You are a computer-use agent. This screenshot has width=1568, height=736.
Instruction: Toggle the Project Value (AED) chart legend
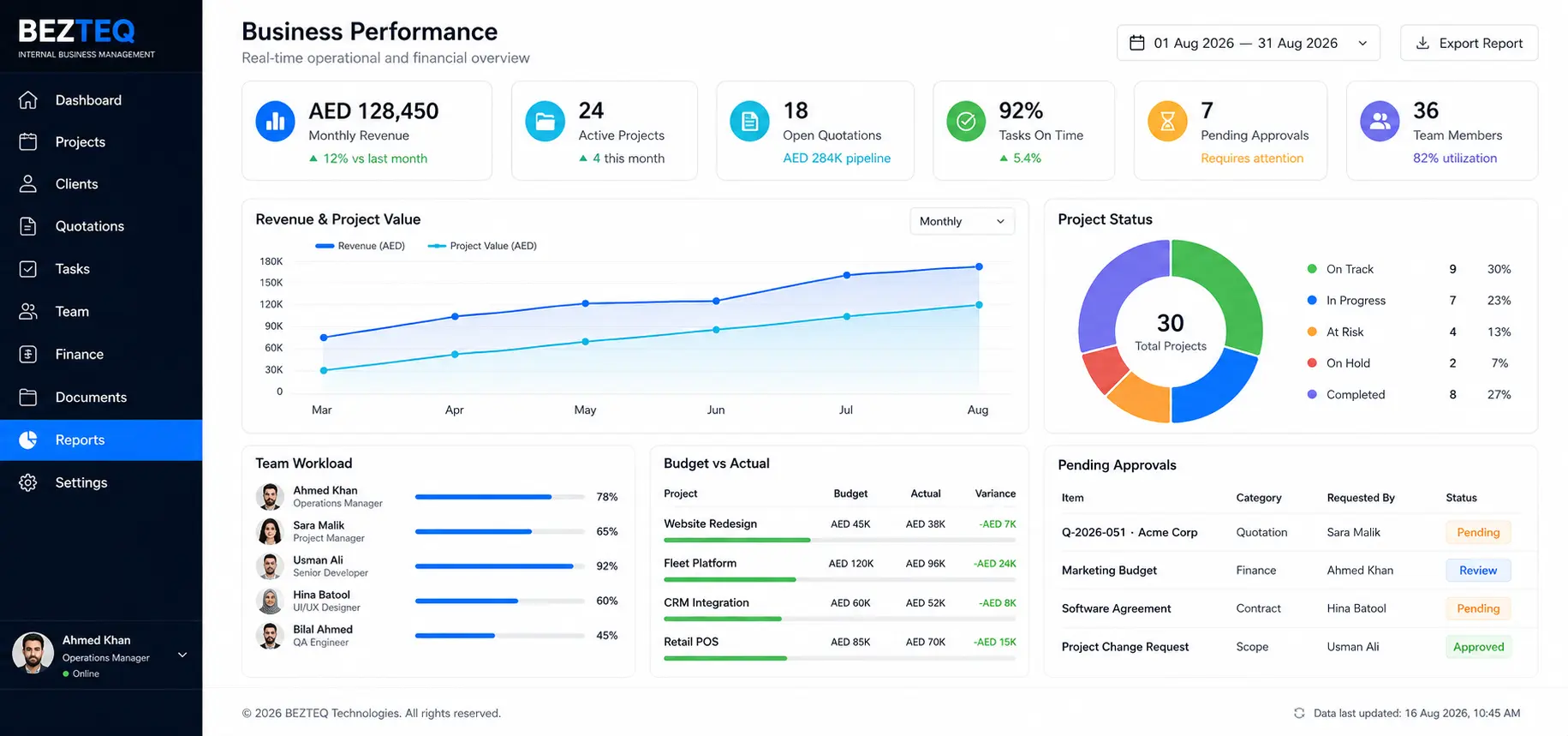point(482,246)
